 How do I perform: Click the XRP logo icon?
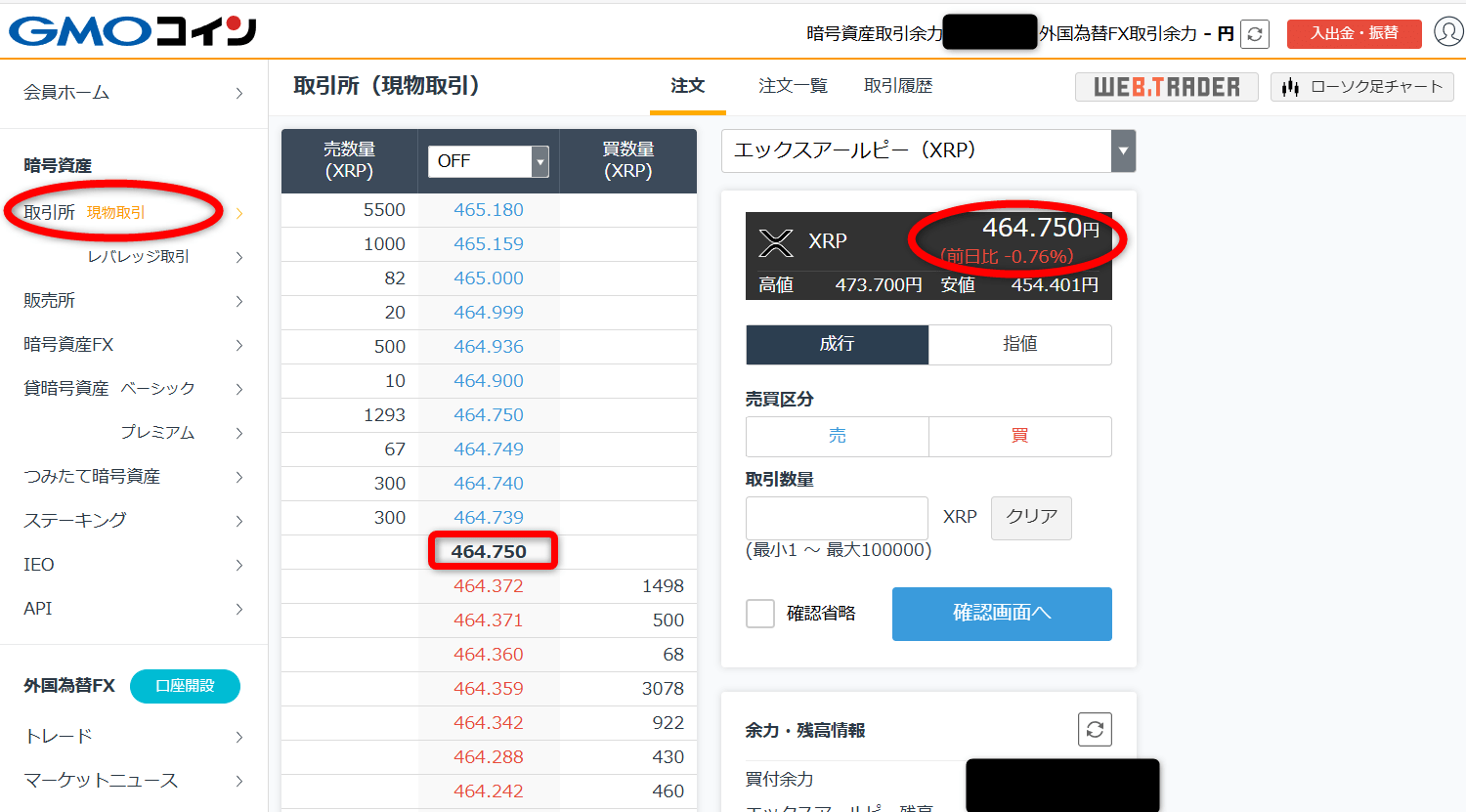point(776,242)
